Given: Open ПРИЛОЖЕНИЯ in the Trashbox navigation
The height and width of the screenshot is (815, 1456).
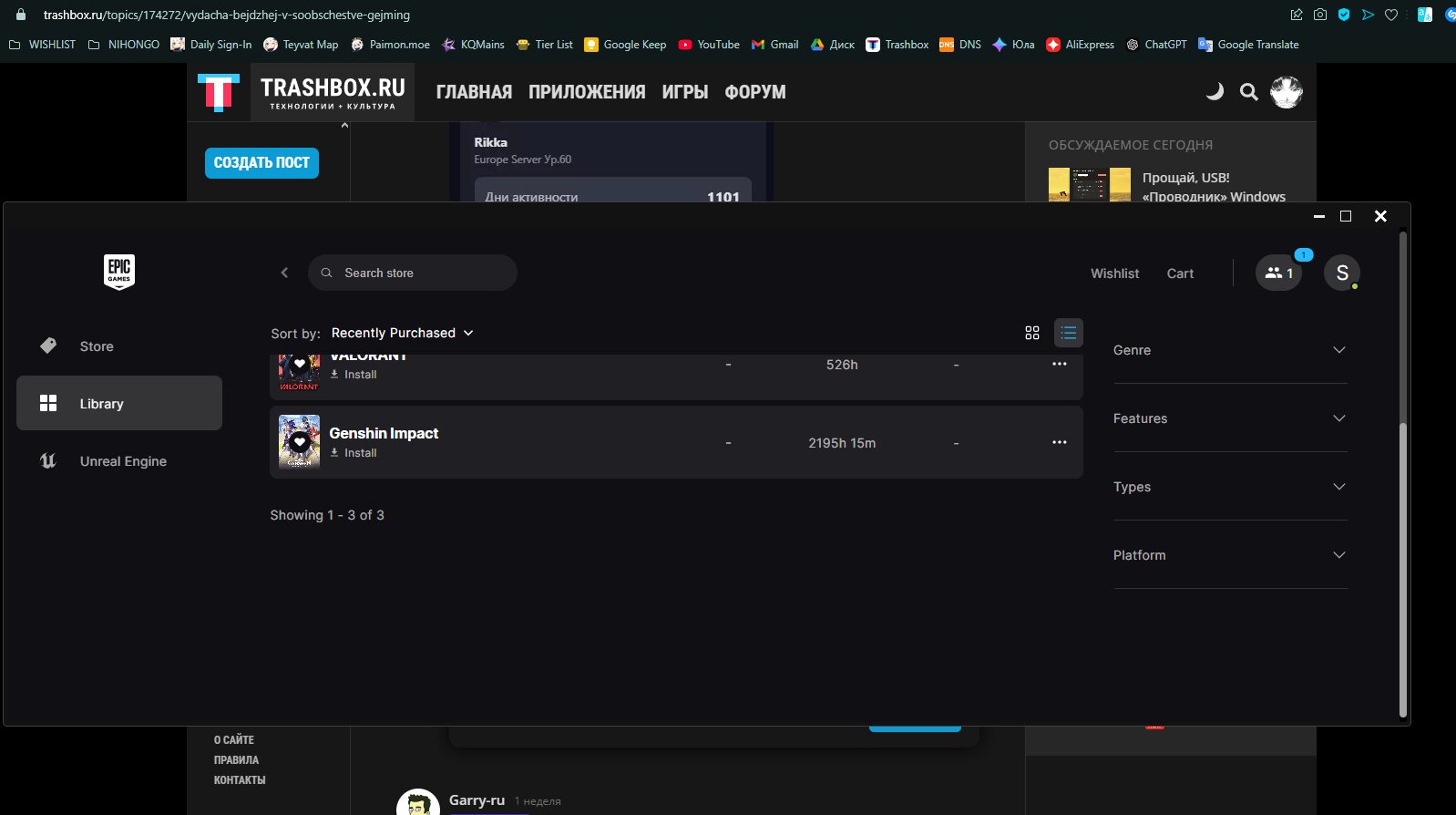Looking at the screenshot, I should 587,92.
